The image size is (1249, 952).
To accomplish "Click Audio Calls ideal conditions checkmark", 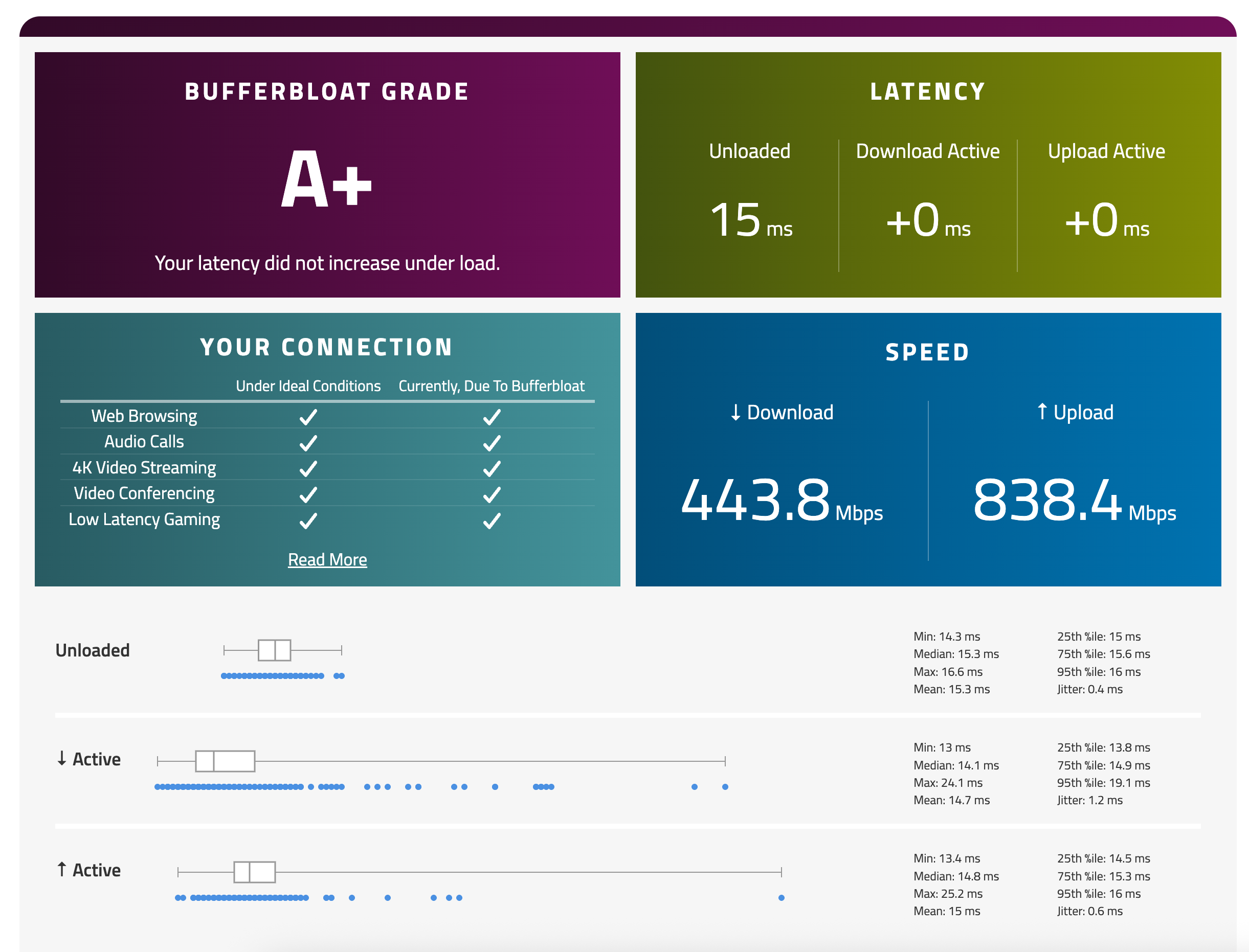I will point(308,443).
